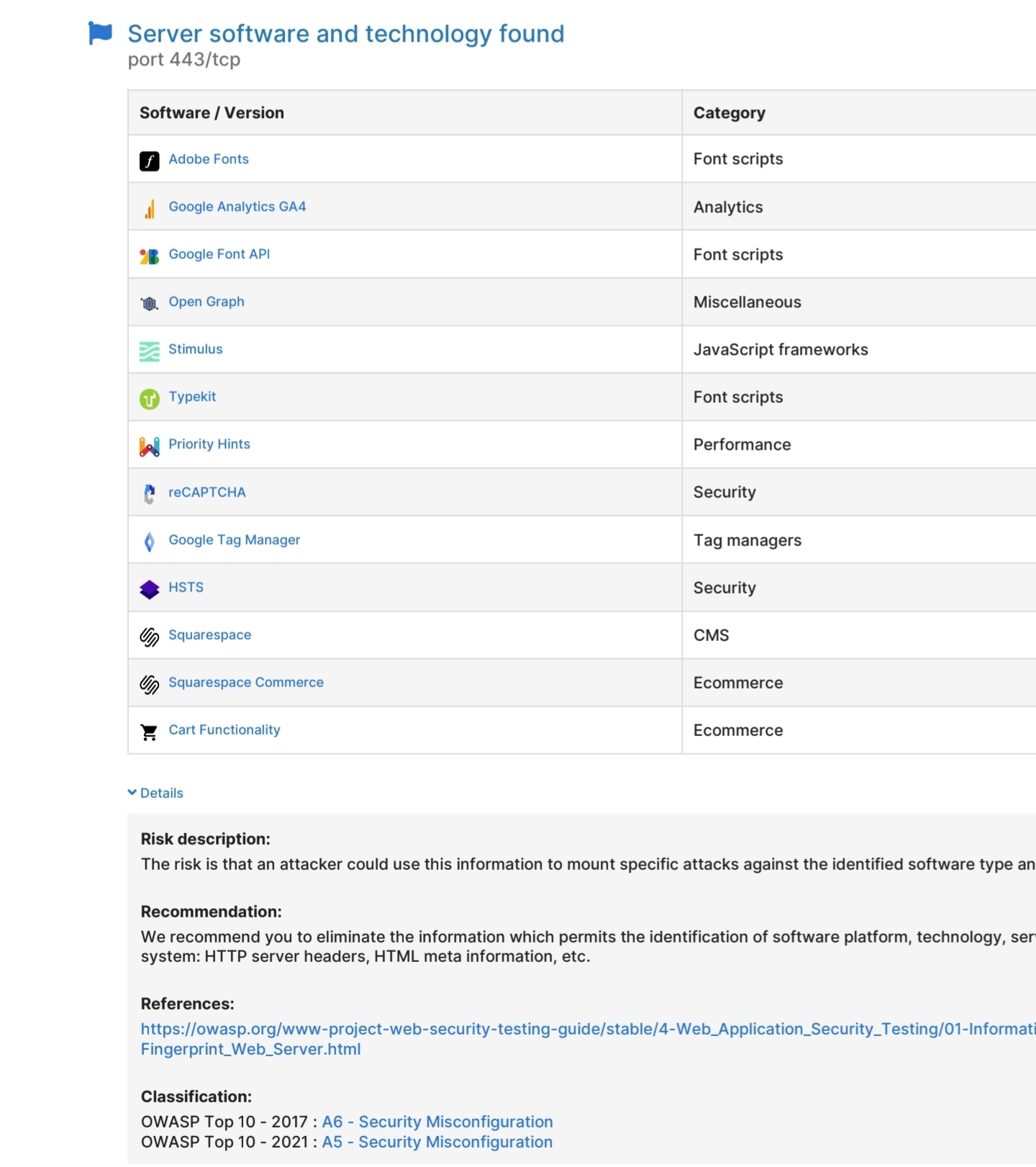Click the References label

pos(188,1004)
